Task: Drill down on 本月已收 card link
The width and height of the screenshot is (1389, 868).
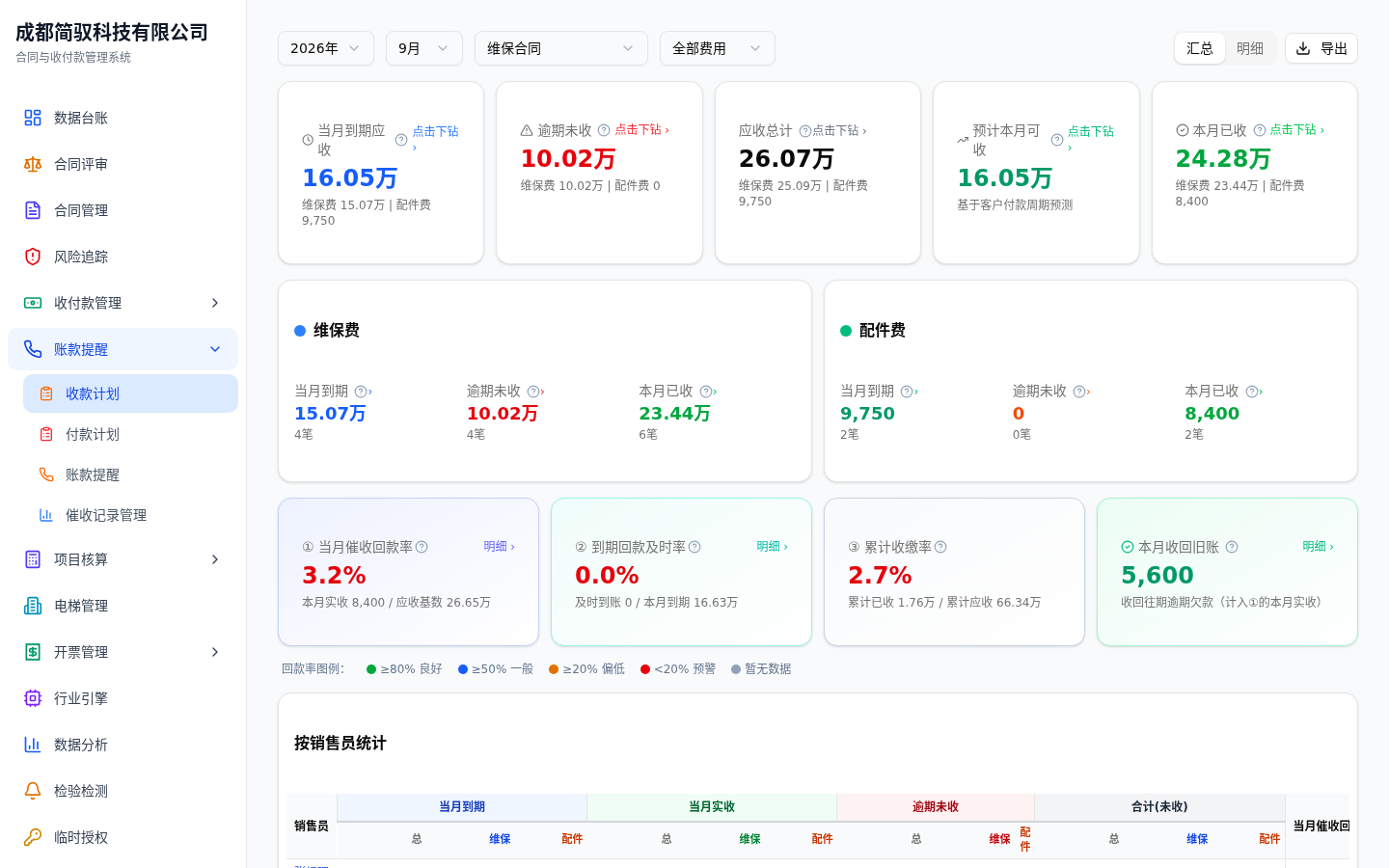Action: [x=1297, y=130]
